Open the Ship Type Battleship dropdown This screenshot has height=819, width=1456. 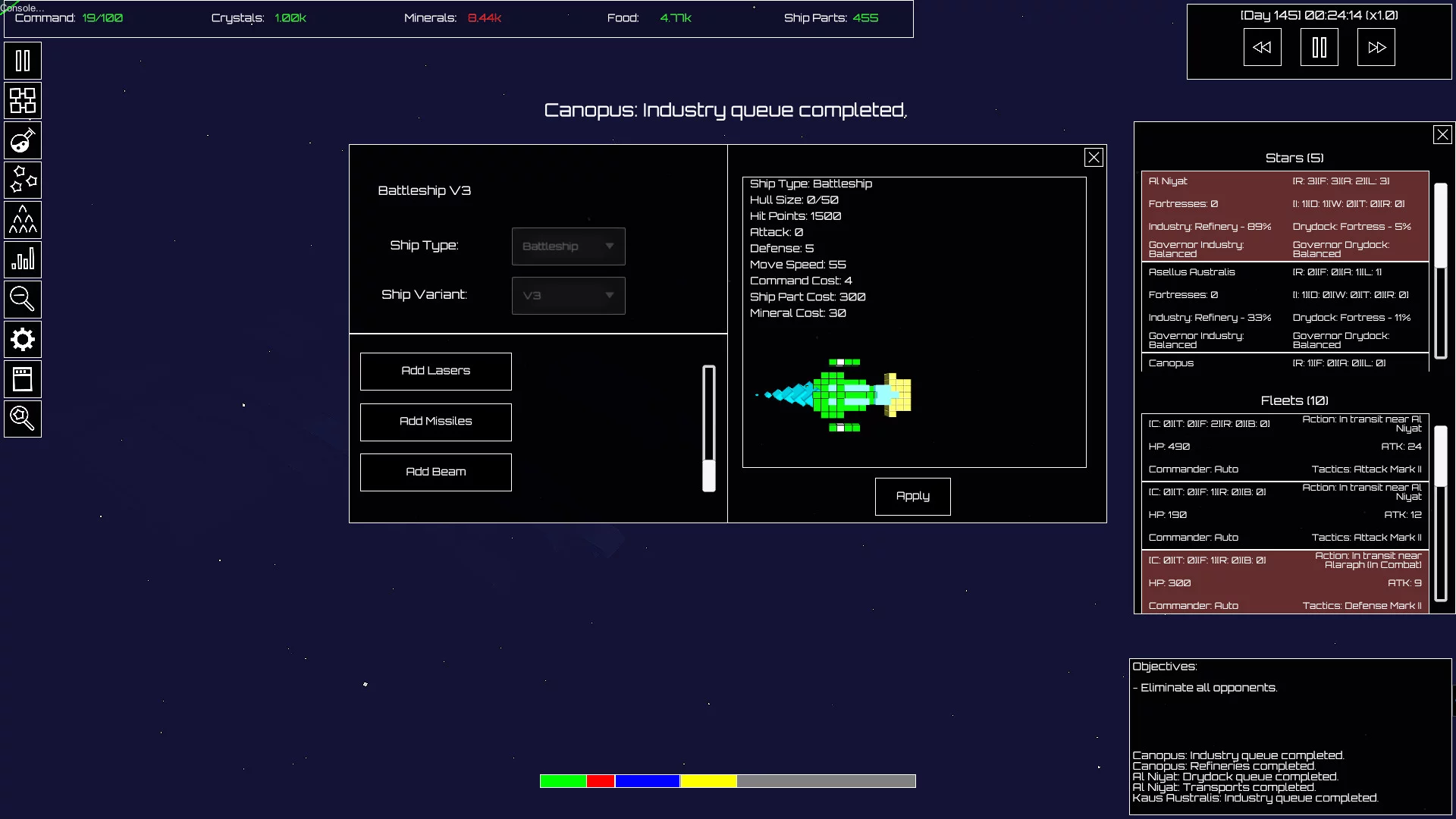568,246
